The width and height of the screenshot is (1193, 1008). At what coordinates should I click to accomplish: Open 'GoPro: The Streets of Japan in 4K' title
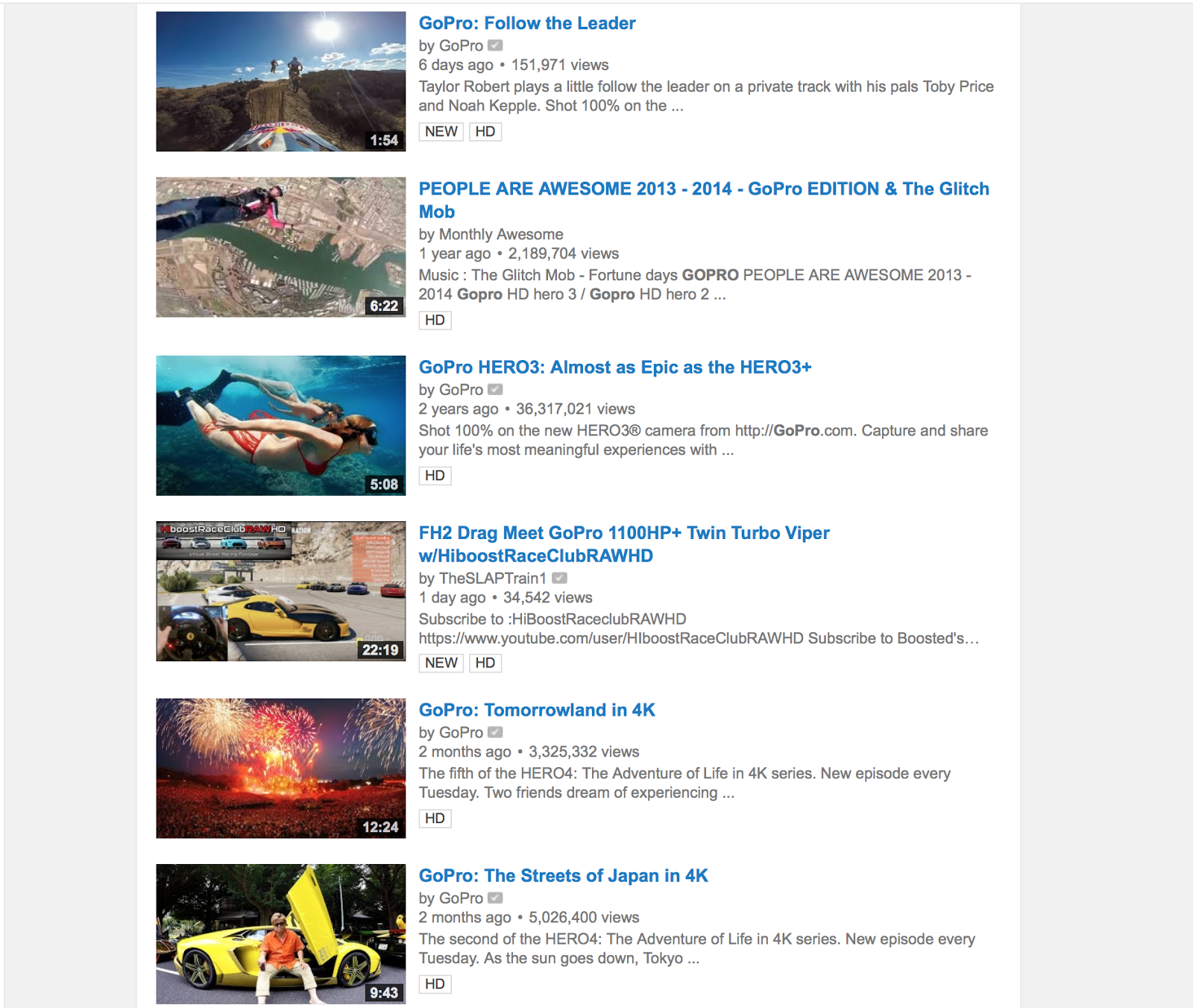564,875
